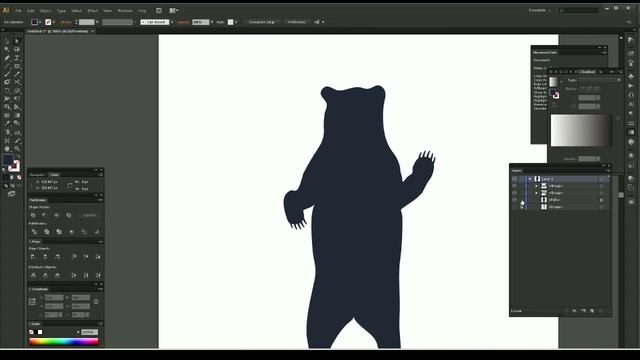Select the Eyedropper tool
640x360 pixels.
tap(7, 124)
